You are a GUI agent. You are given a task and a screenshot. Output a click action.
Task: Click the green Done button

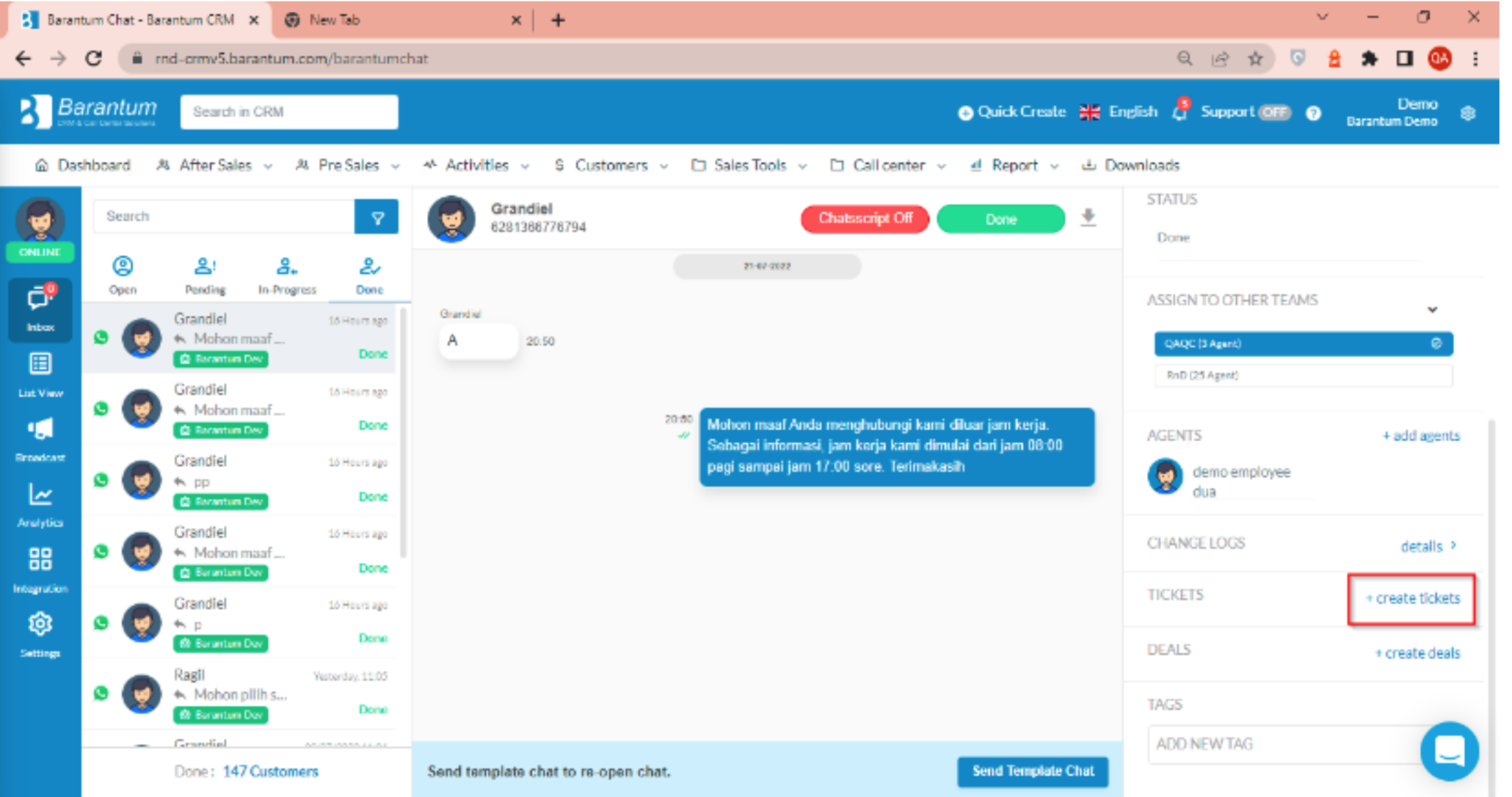point(1000,219)
